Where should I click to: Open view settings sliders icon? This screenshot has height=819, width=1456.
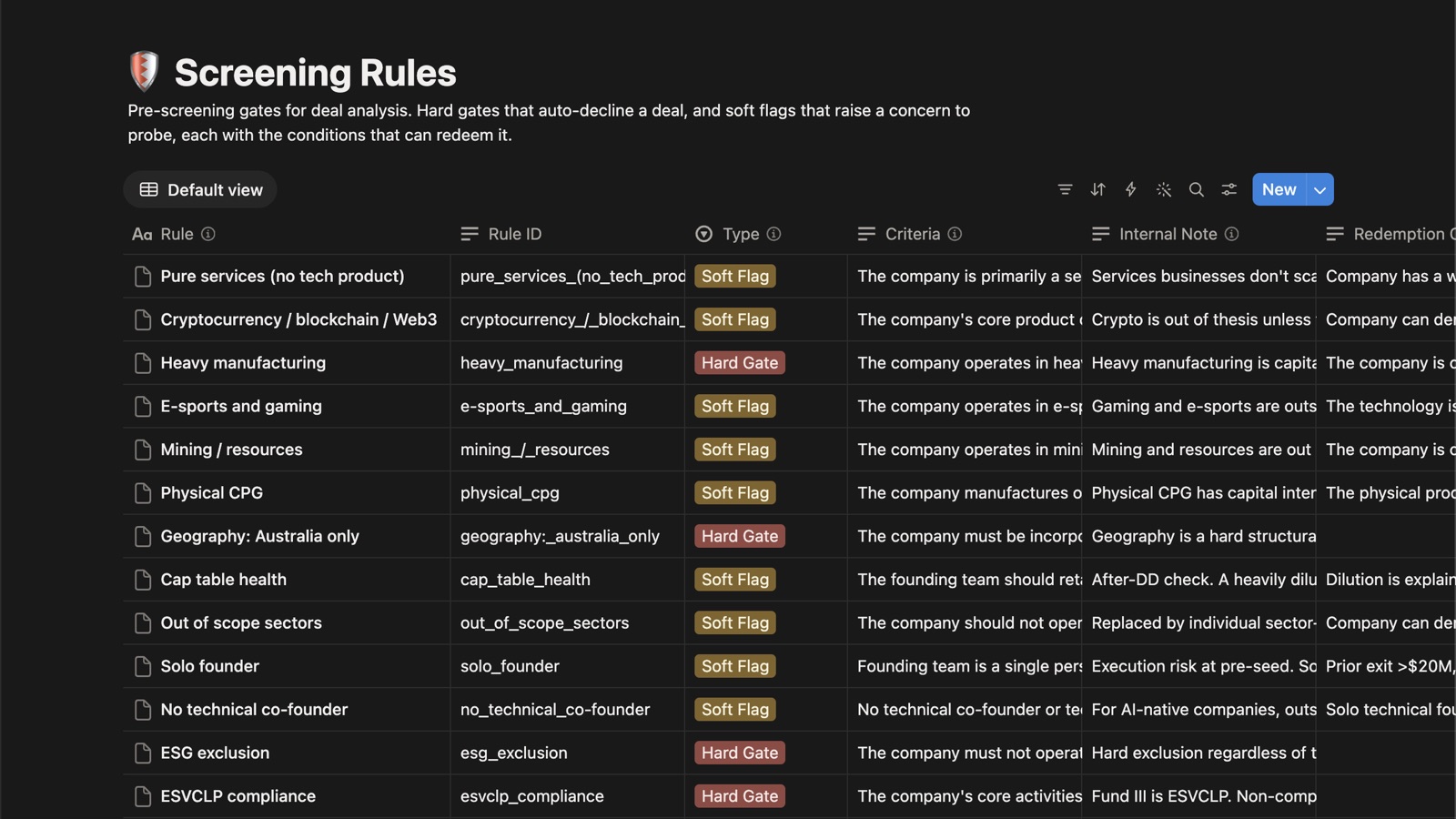(x=1228, y=189)
